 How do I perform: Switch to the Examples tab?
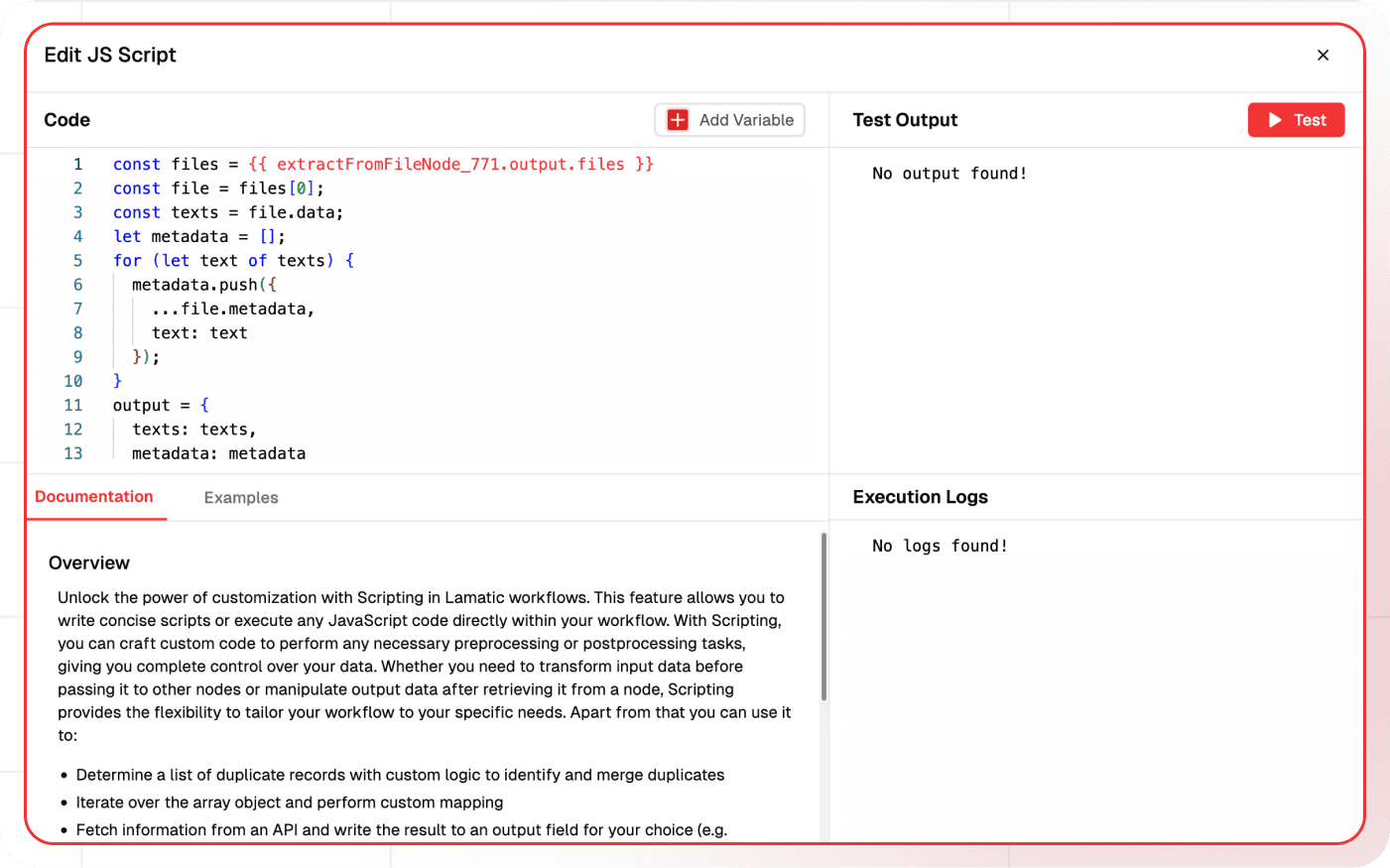click(x=241, y=498)
